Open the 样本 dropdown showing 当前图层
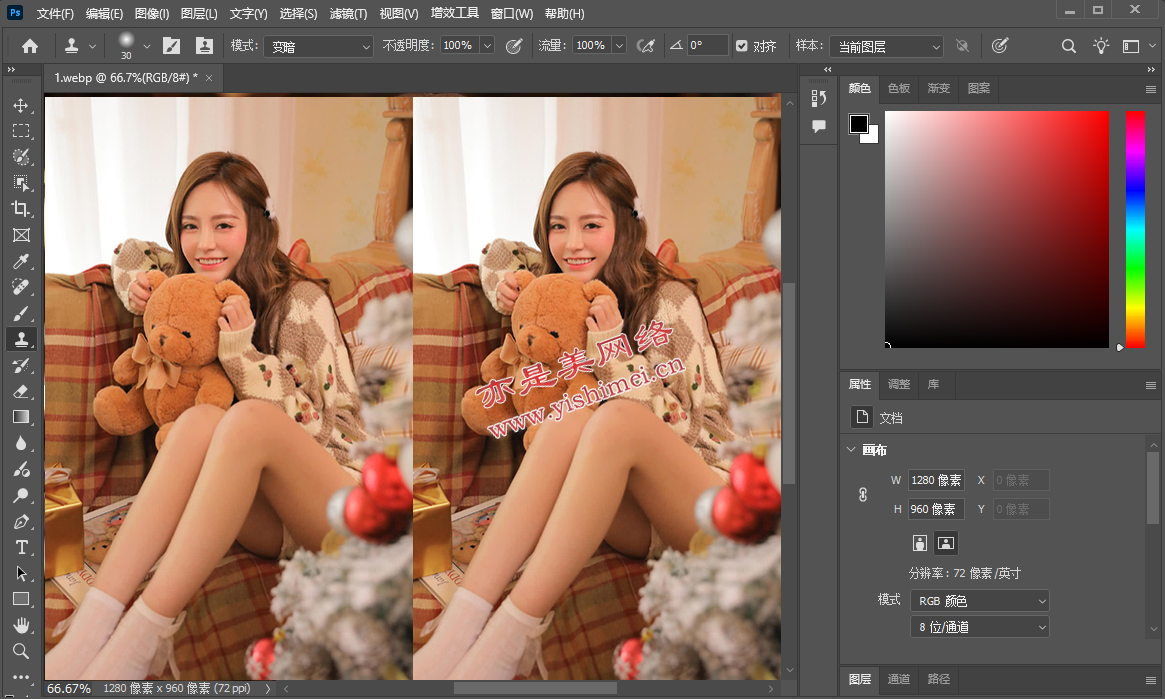Screen dimensions: 1165x699 click(x=886, y=47)
